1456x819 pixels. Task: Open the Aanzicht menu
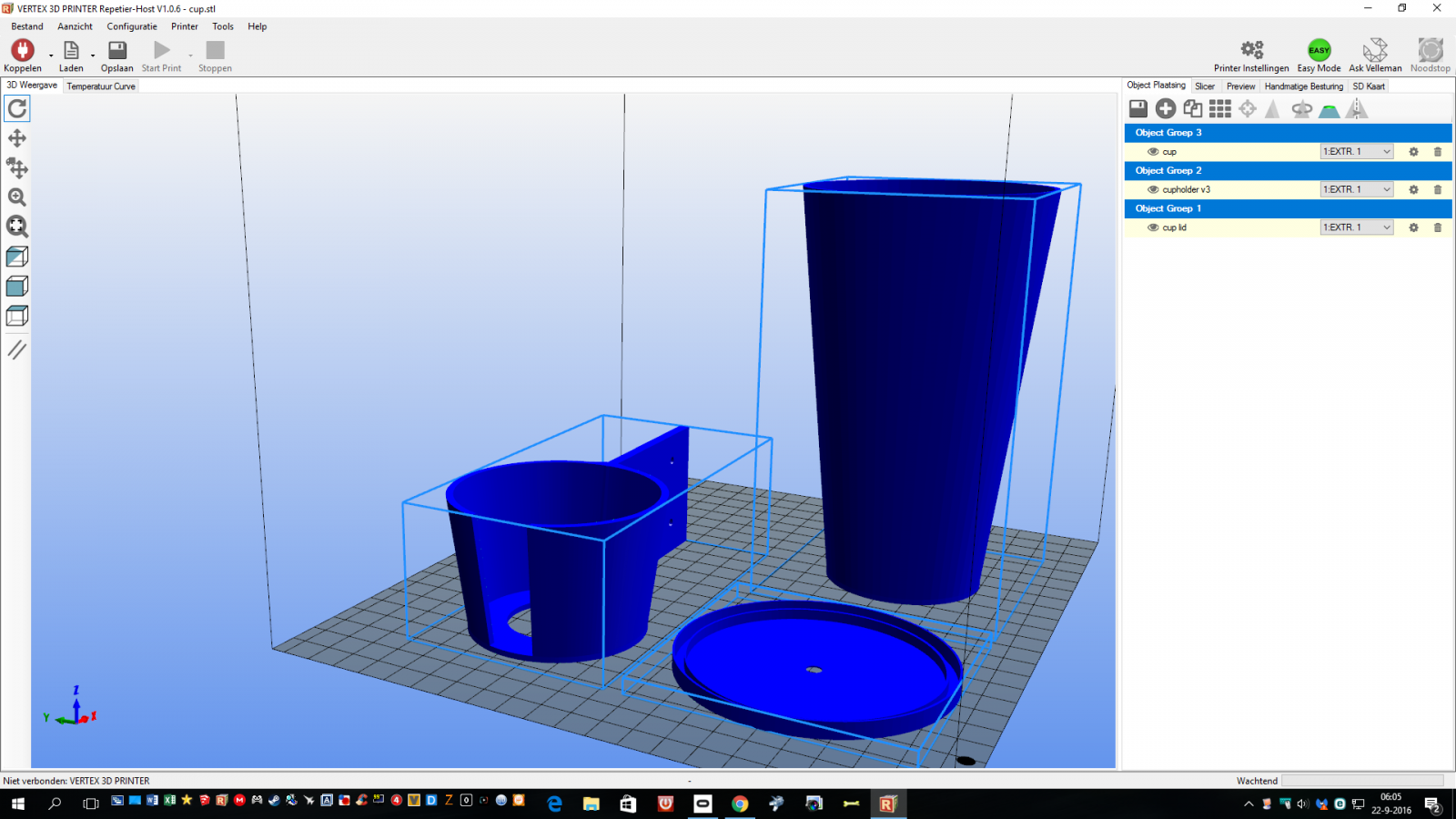click(x=75, y=26)
